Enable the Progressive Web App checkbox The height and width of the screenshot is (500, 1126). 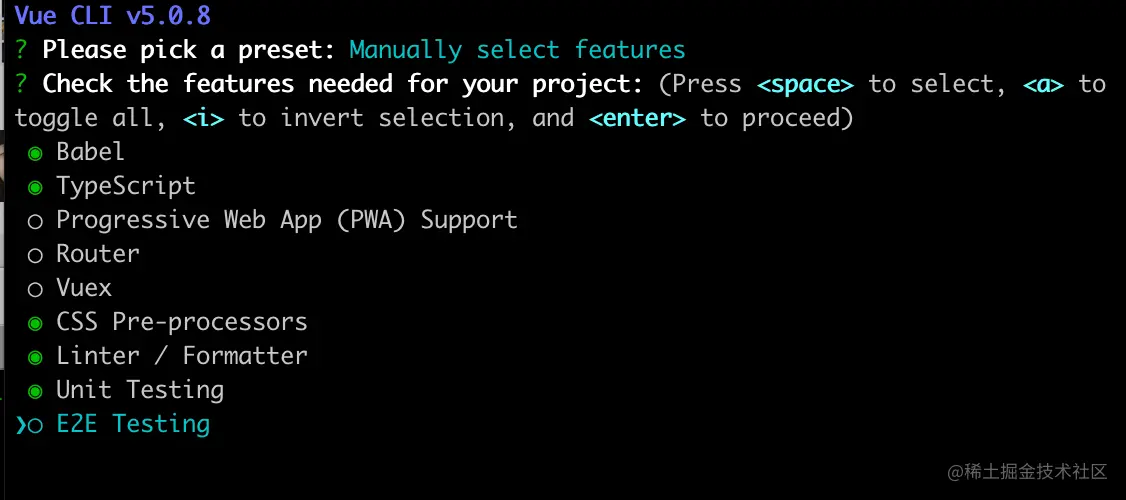[x=36, y=221]
